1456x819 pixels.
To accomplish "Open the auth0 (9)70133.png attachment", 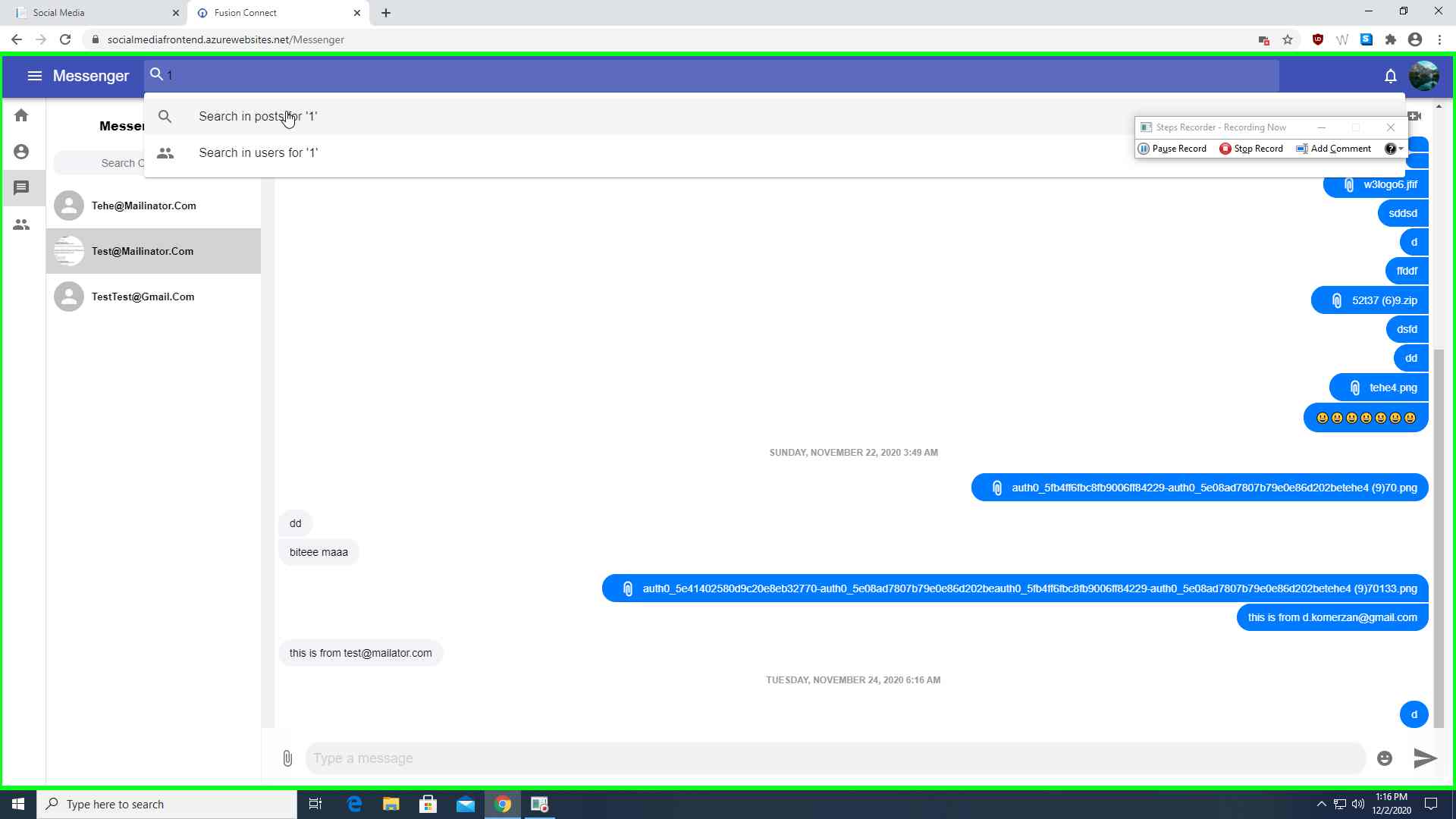I will pos(1015,588).
